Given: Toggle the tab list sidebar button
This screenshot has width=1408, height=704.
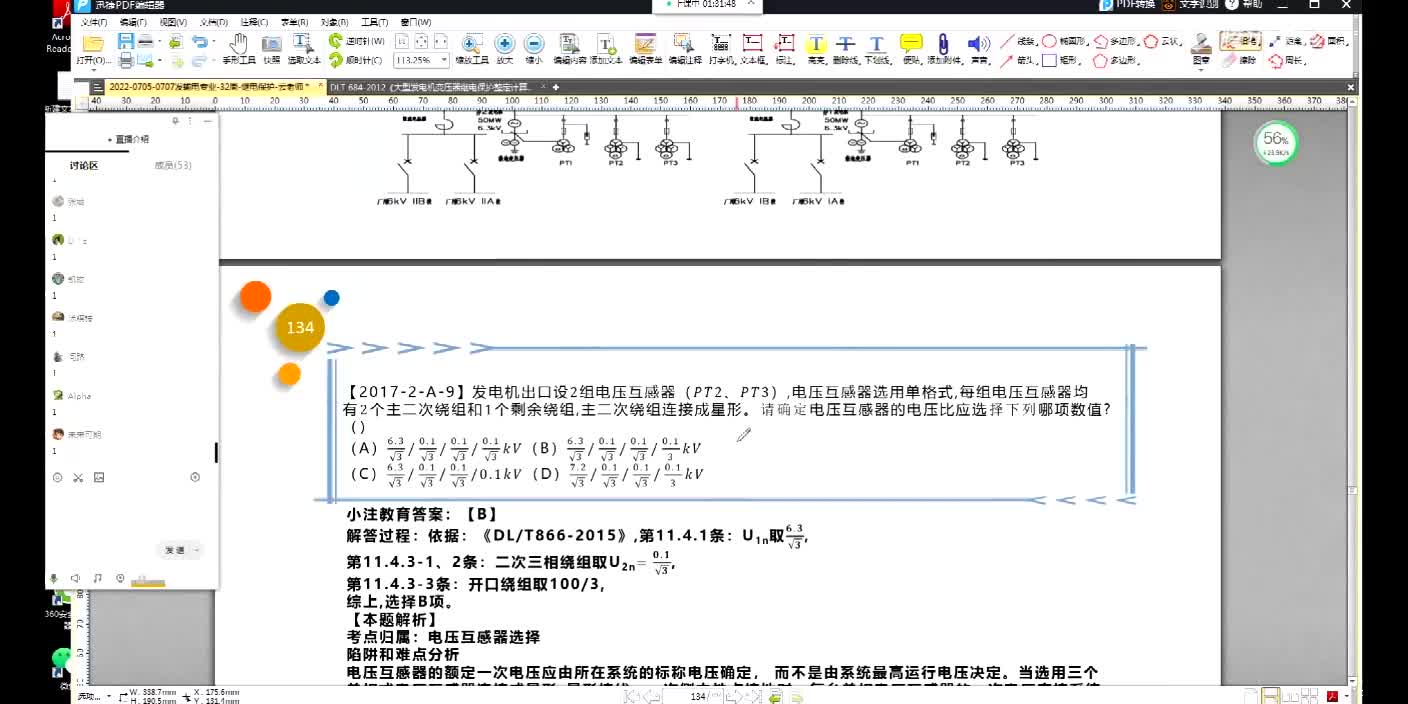Looking at the screenshot, I should point(97,87).
